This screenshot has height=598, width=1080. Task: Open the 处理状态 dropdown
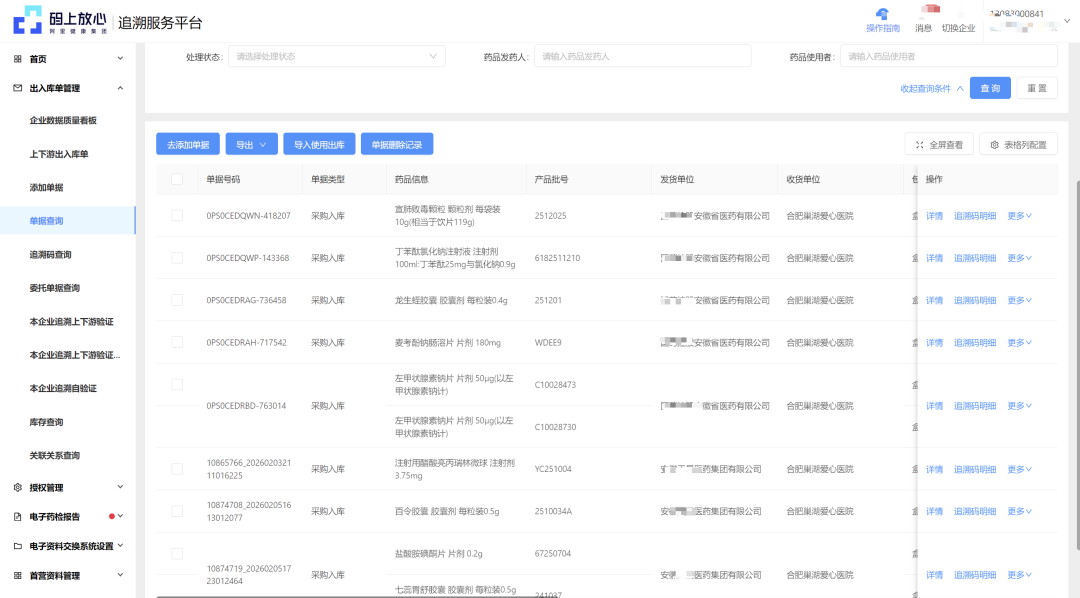(x=336, y=57)
